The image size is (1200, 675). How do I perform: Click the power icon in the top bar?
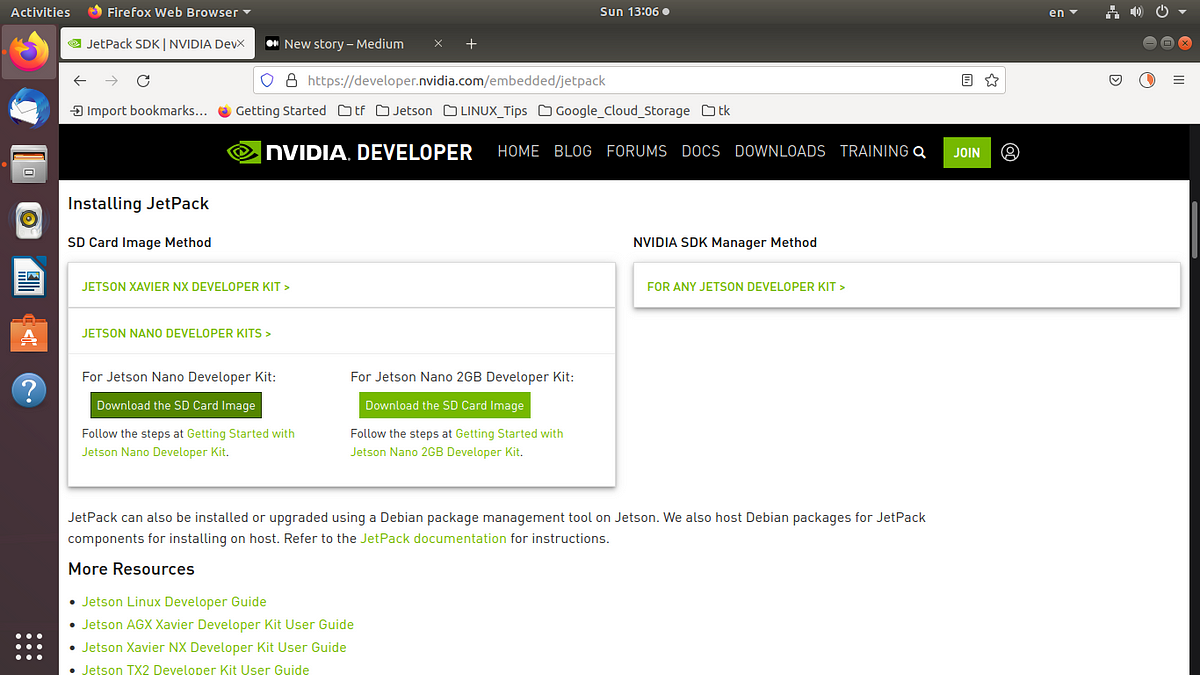(x=1161, y=12)
